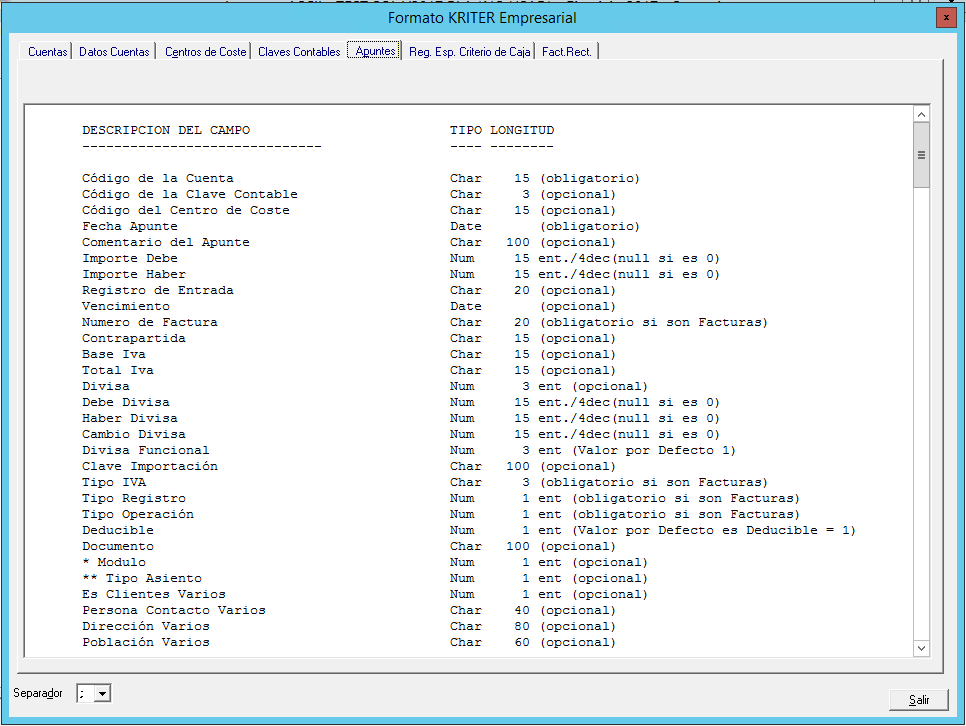This screenshot has width=966, height=726.
Task: Click the 'TIPO LONGITUD' column header
Action: (x=501, y=130)
